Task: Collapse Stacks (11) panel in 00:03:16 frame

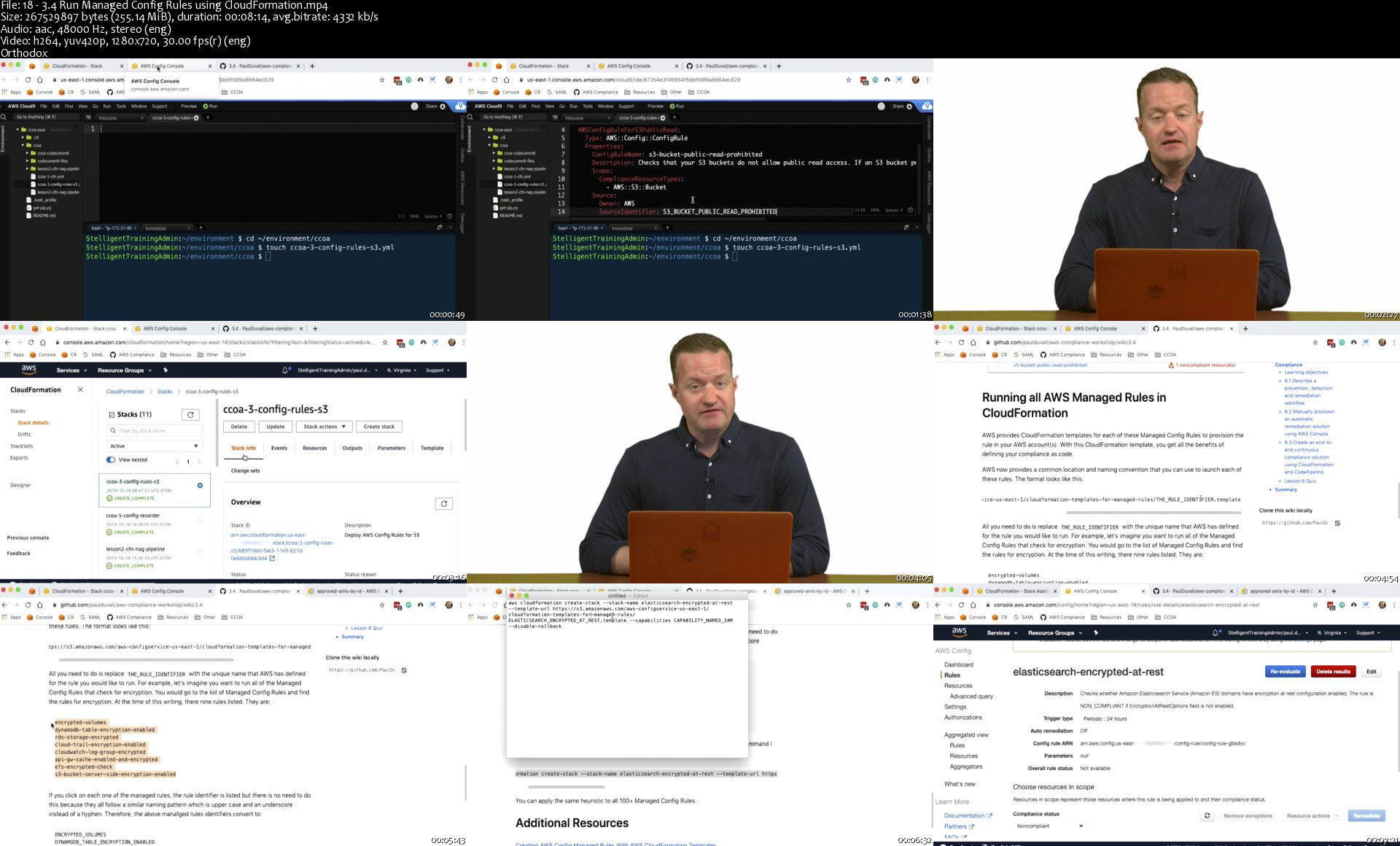Action: click(x=112, y=414)
